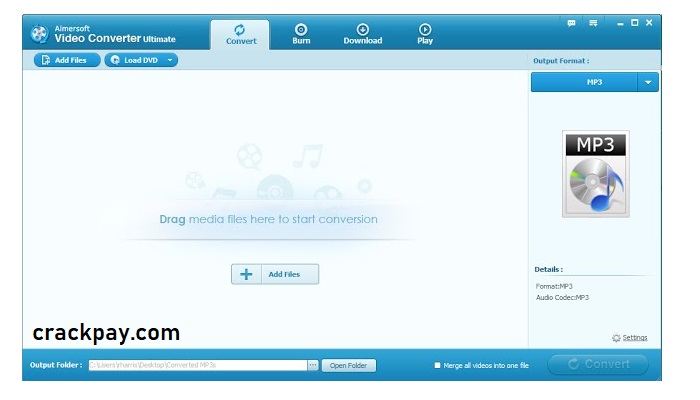Click the Output Format label
Viewport: 700px width, 400px height.
[561, 61]
